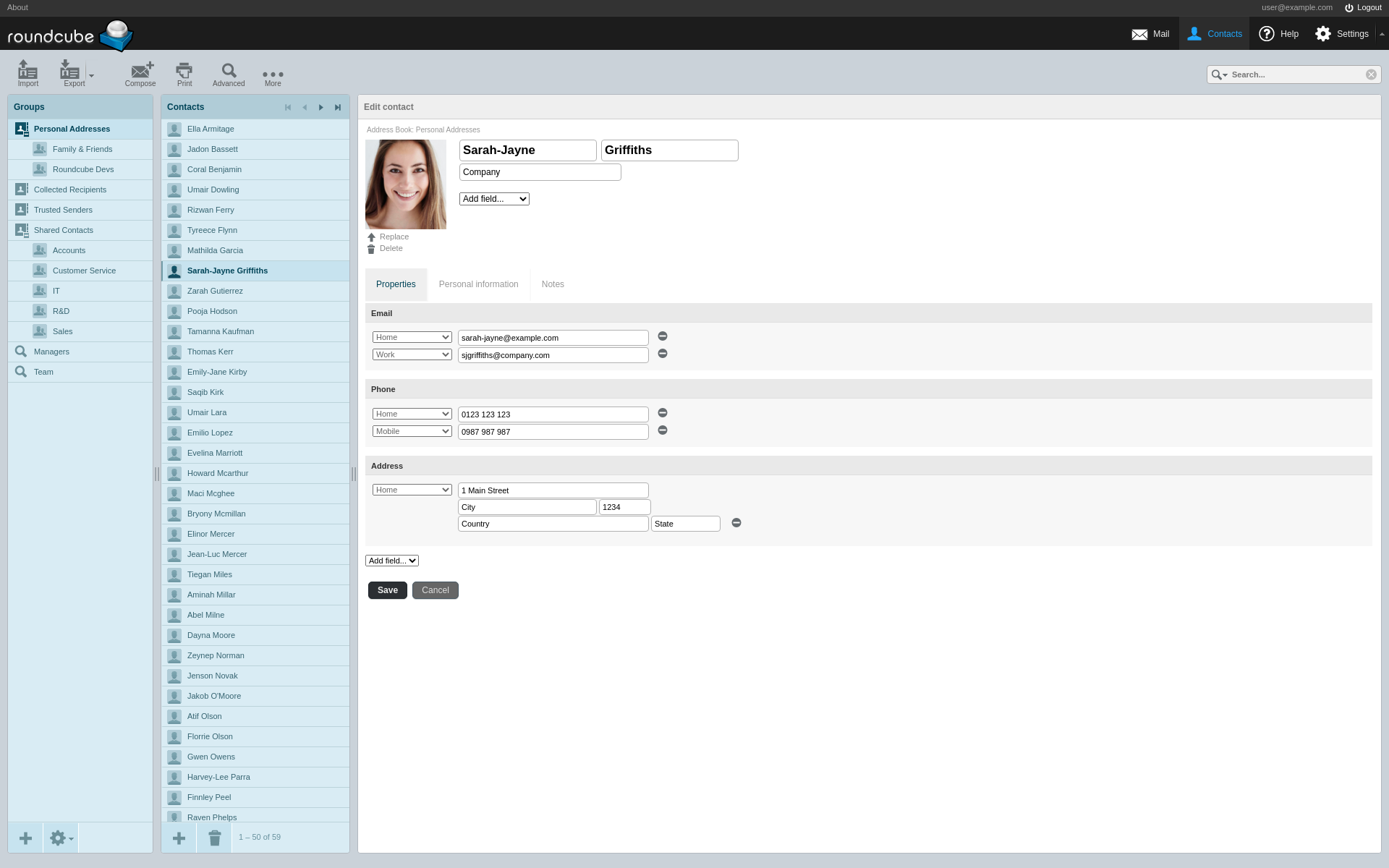
Task: Click the Print toolbar icon
Action: (184, 74)
